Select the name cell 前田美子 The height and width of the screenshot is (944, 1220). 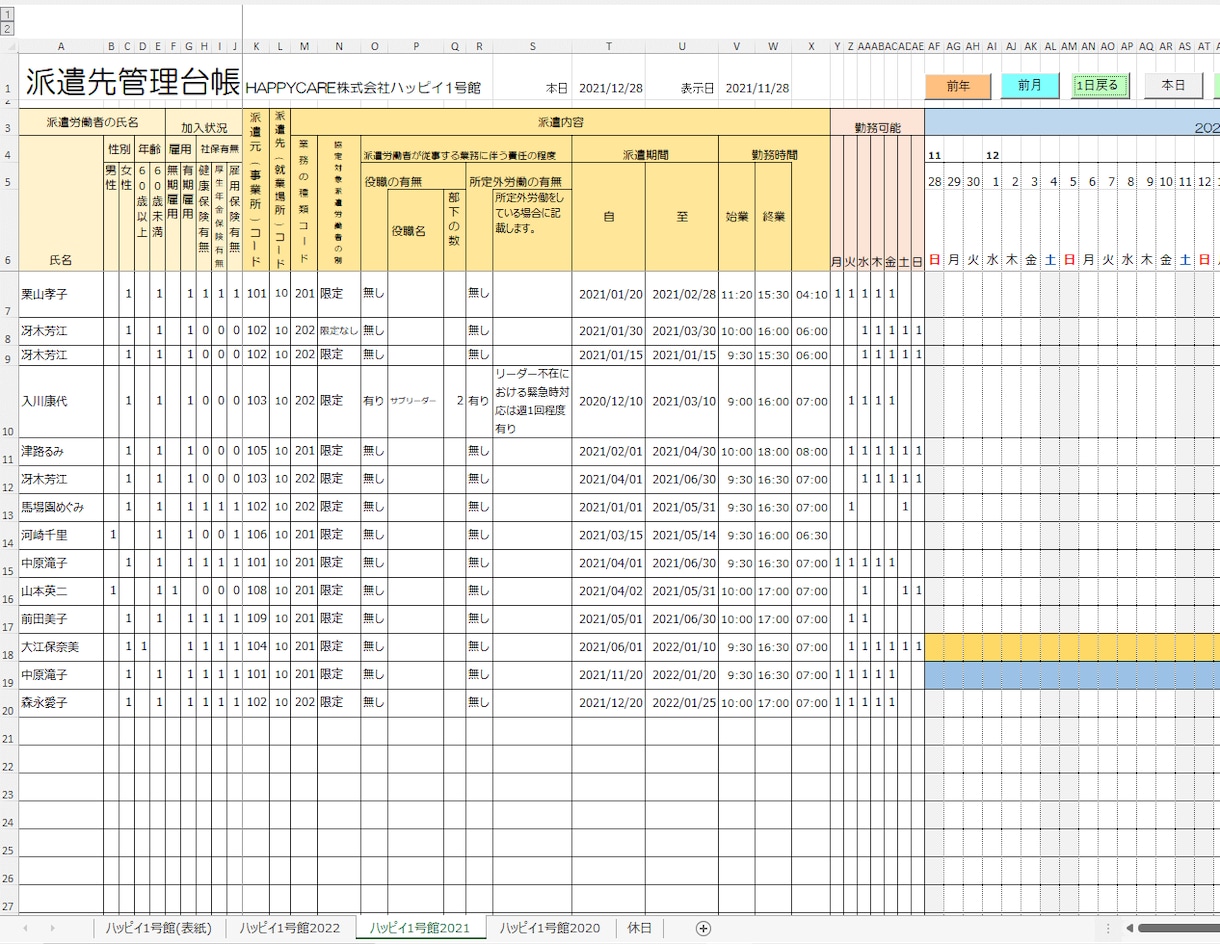(x=61, y=619)
